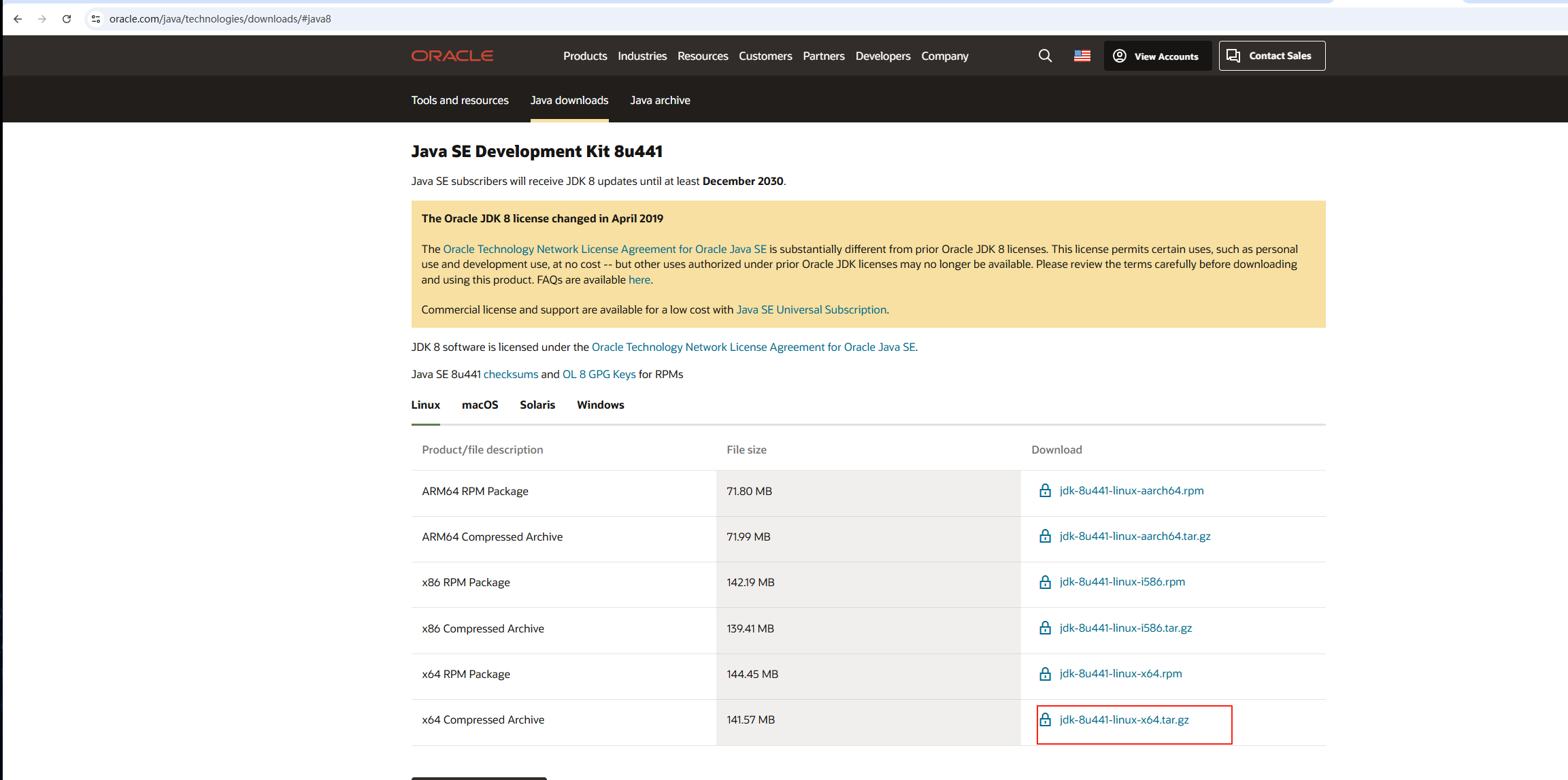
Task: Open the Products menu
Action: coord(584,56)
